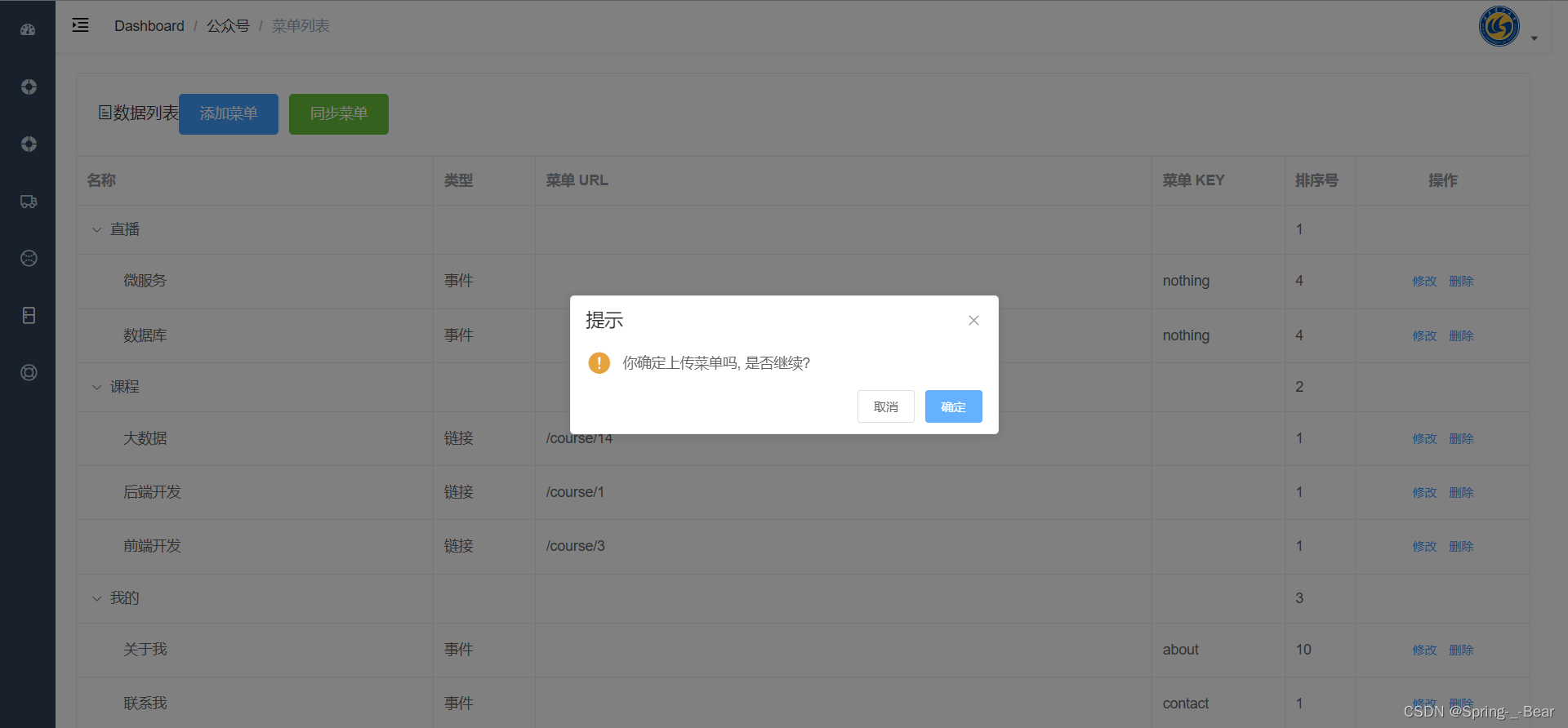Click the green 同步菜单 button
Image resolution: width=1568 pixels, height=728 pixels.
(339, 113)
